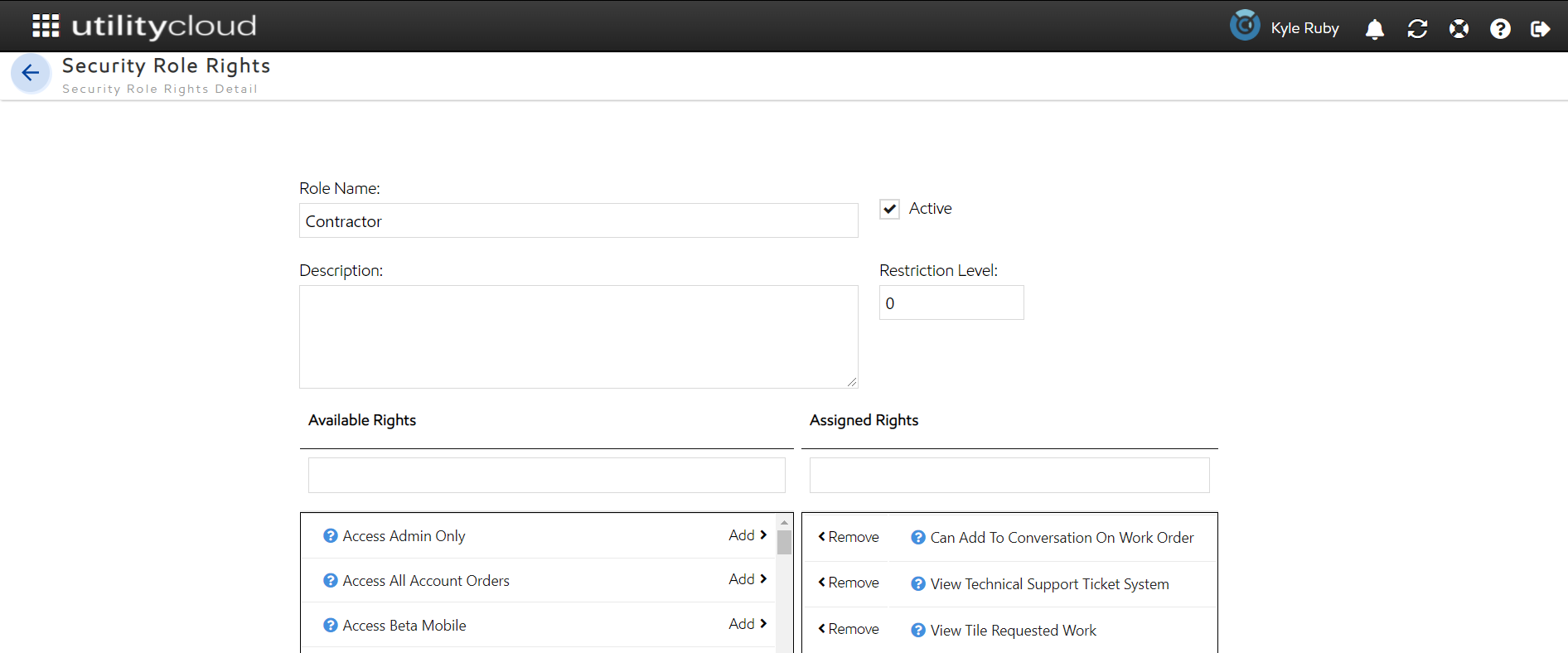
Task: Focus the Restriction Level field
Action: click(x=951, y=303)
